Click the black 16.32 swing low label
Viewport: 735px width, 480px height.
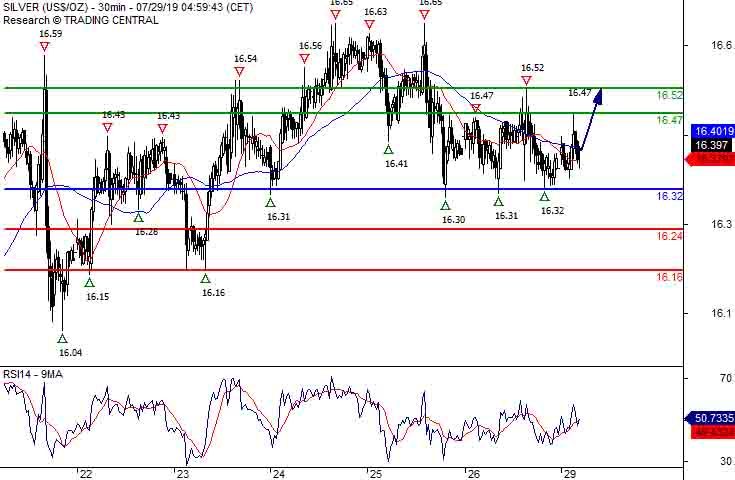click(x=553, y=211)
